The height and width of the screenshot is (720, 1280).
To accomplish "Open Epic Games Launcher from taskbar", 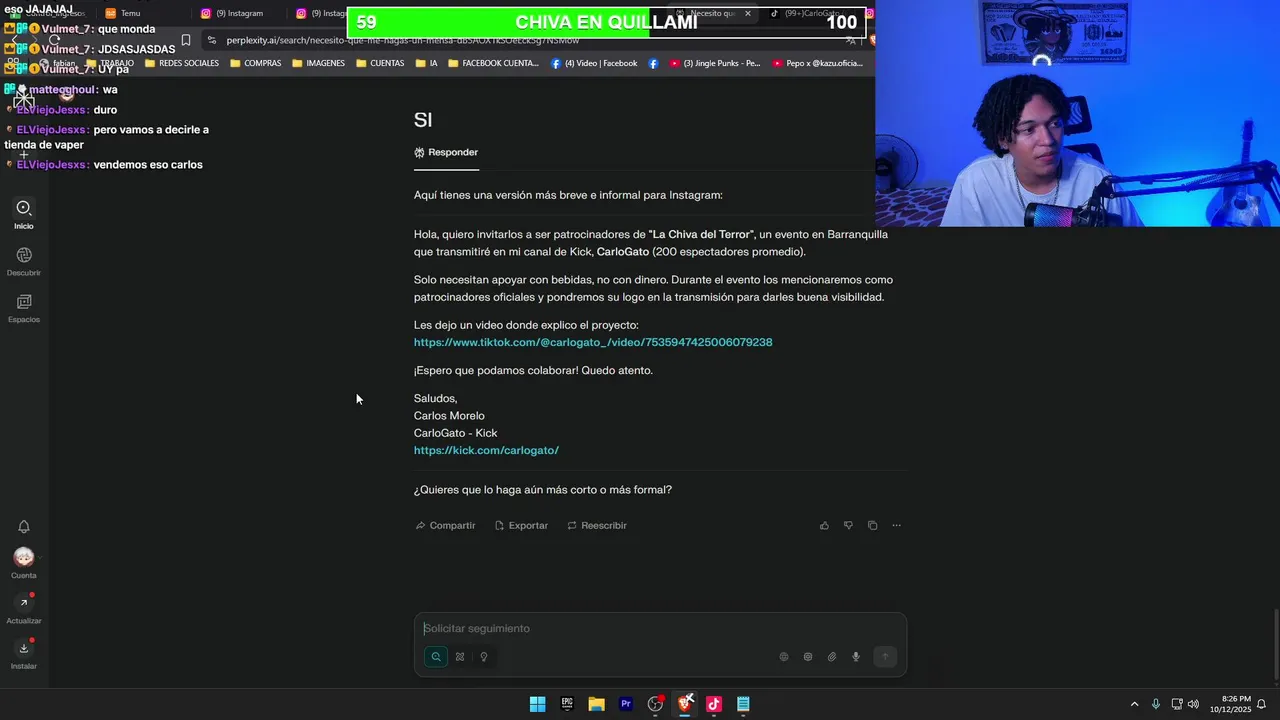I will point(567,704).
